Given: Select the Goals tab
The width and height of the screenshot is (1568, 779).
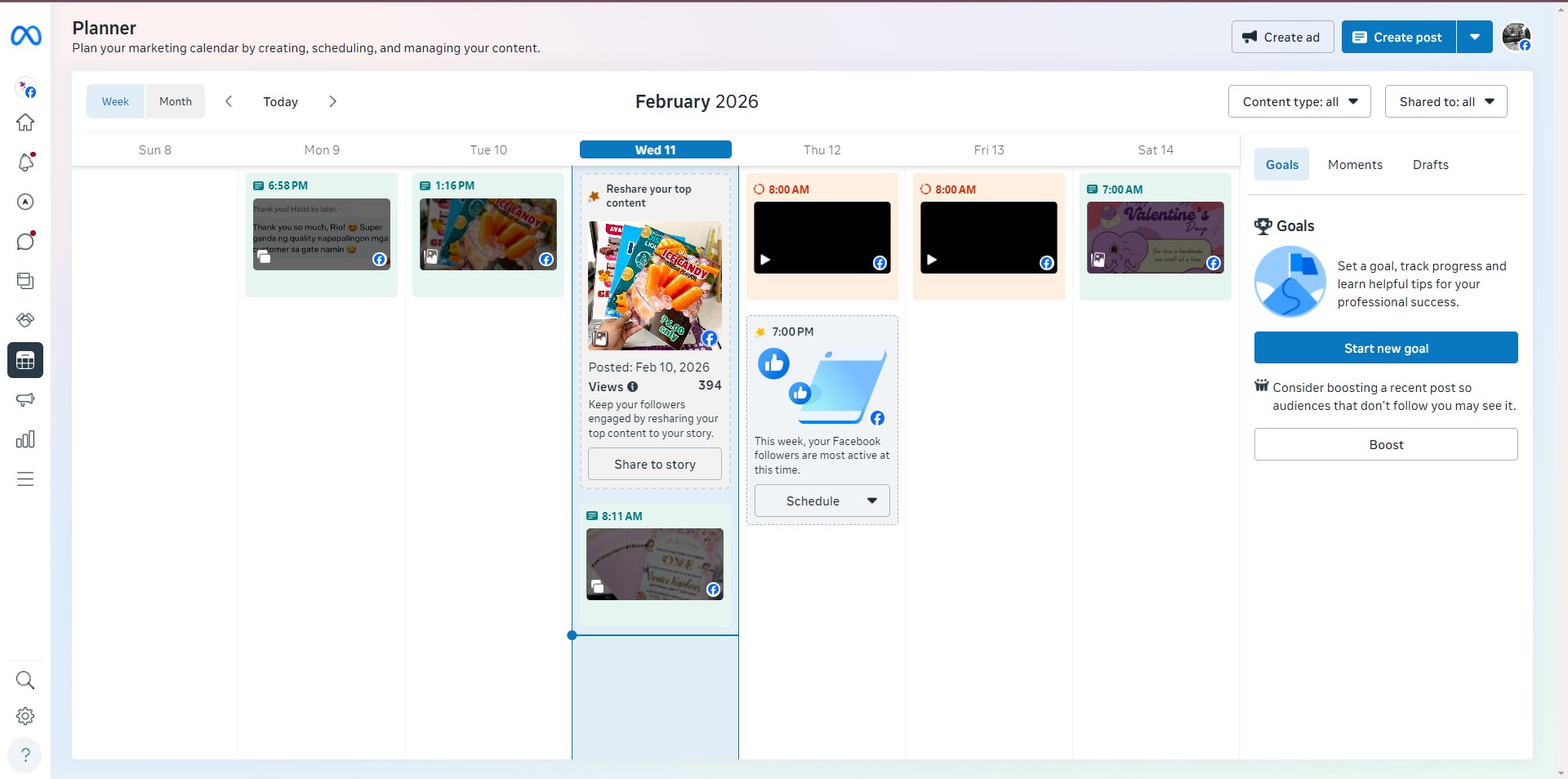Looking at the screenshot, I should click(x=1282, y=164).
